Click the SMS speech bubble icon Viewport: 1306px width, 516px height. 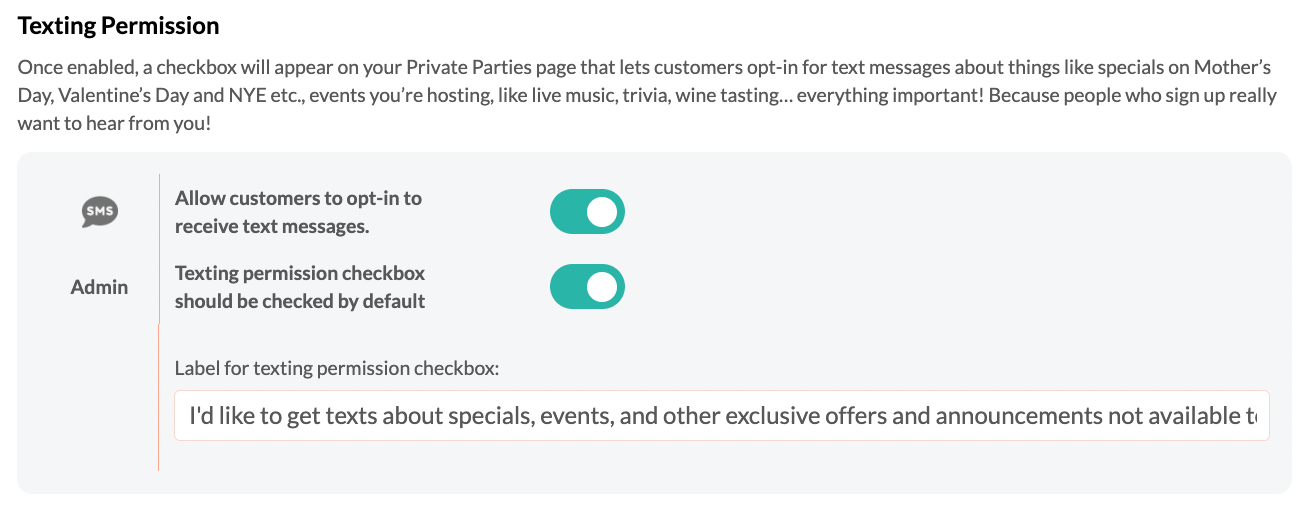99,212
